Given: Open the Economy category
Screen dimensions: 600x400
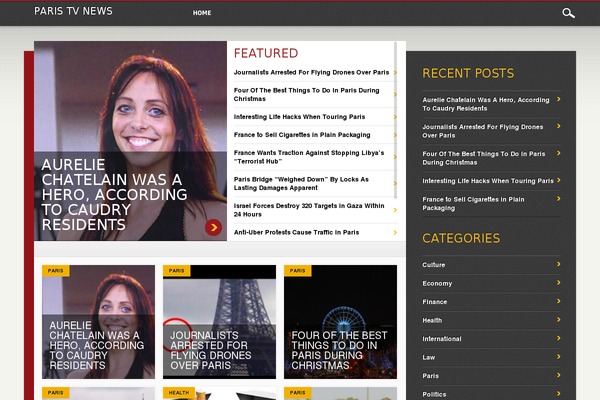Looking at the screenshot, I should click(437, 283).
